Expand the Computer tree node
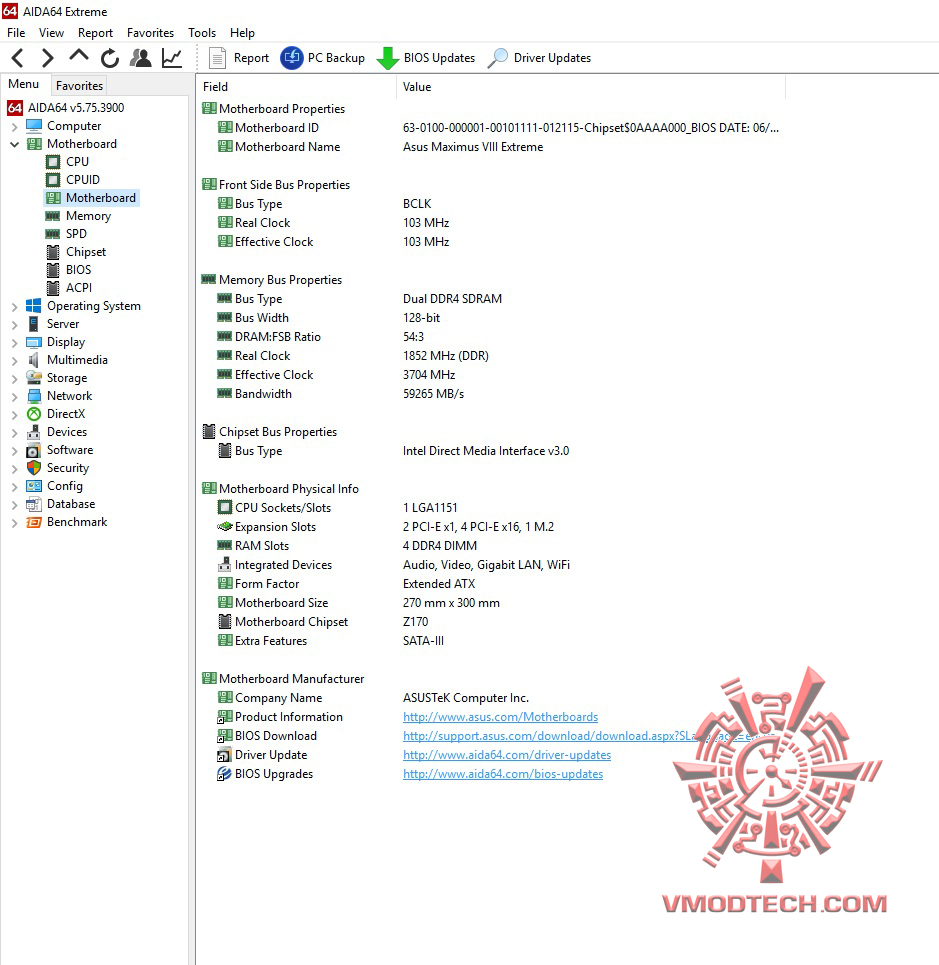 point(15,127)
